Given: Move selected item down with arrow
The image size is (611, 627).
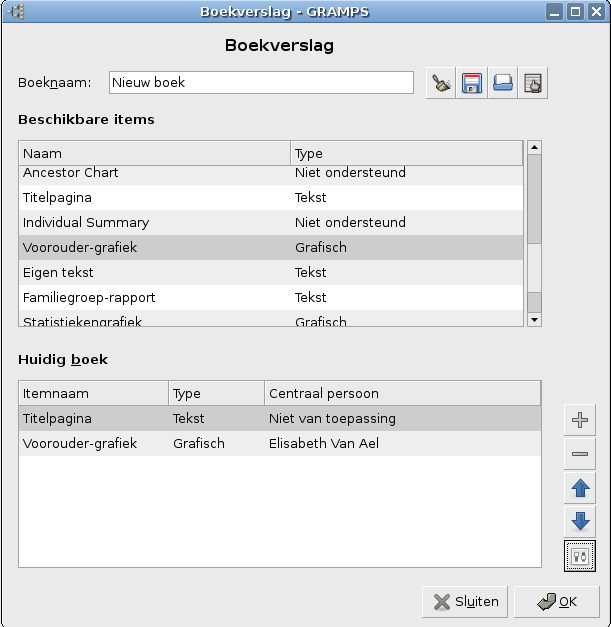Looking at the screenshot, I should click(x=579, y=521).
